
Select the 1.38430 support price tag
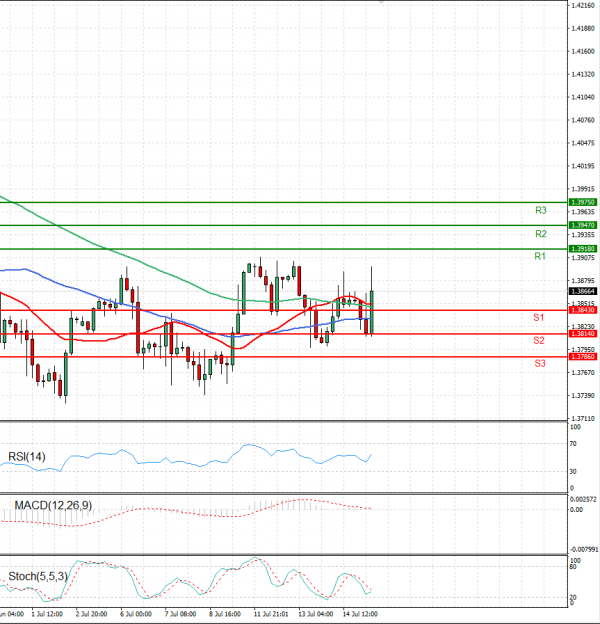pos(583,310)
